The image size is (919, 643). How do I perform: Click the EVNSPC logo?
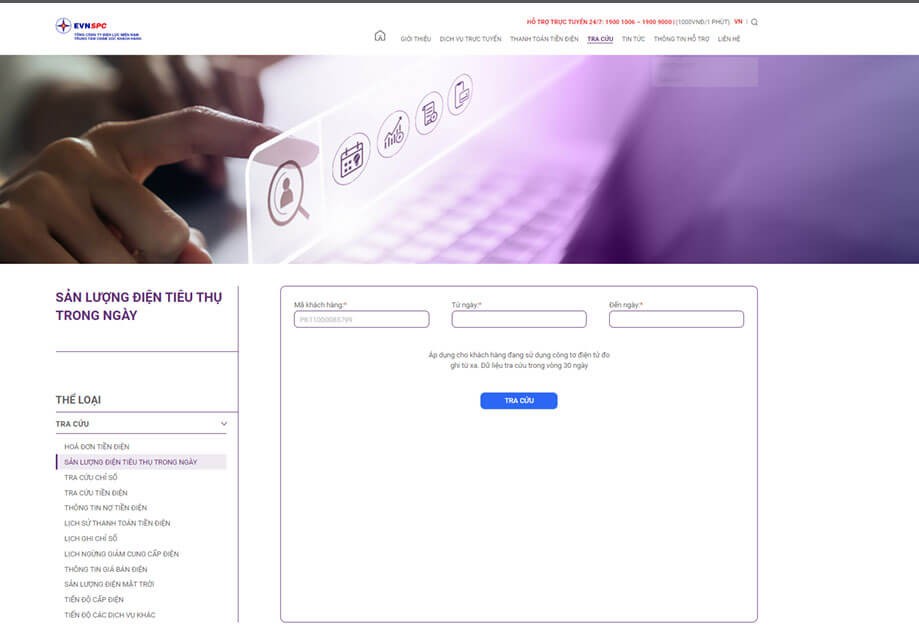[98, 29]
